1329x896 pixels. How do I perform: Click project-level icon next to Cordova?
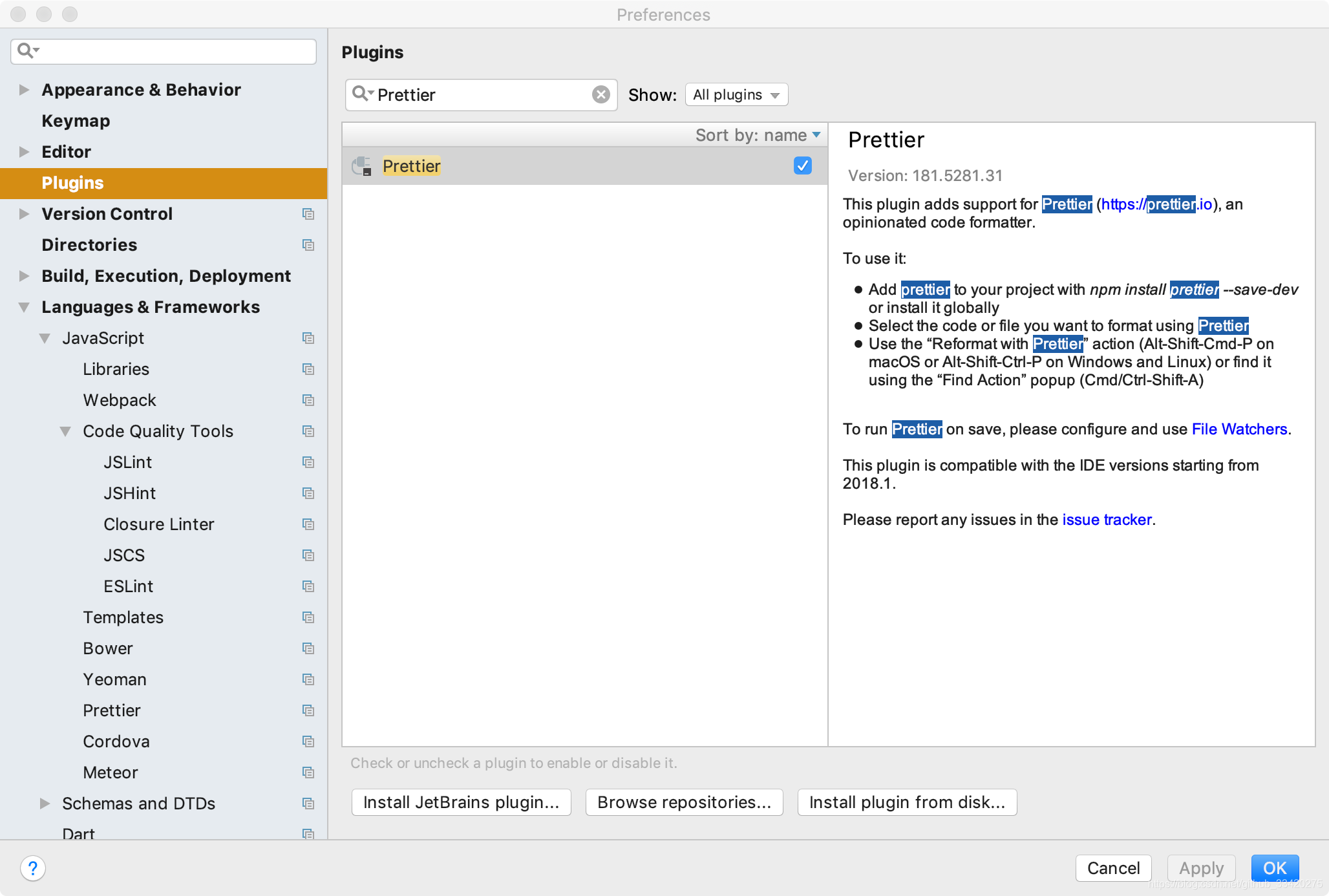pos(308,741)
